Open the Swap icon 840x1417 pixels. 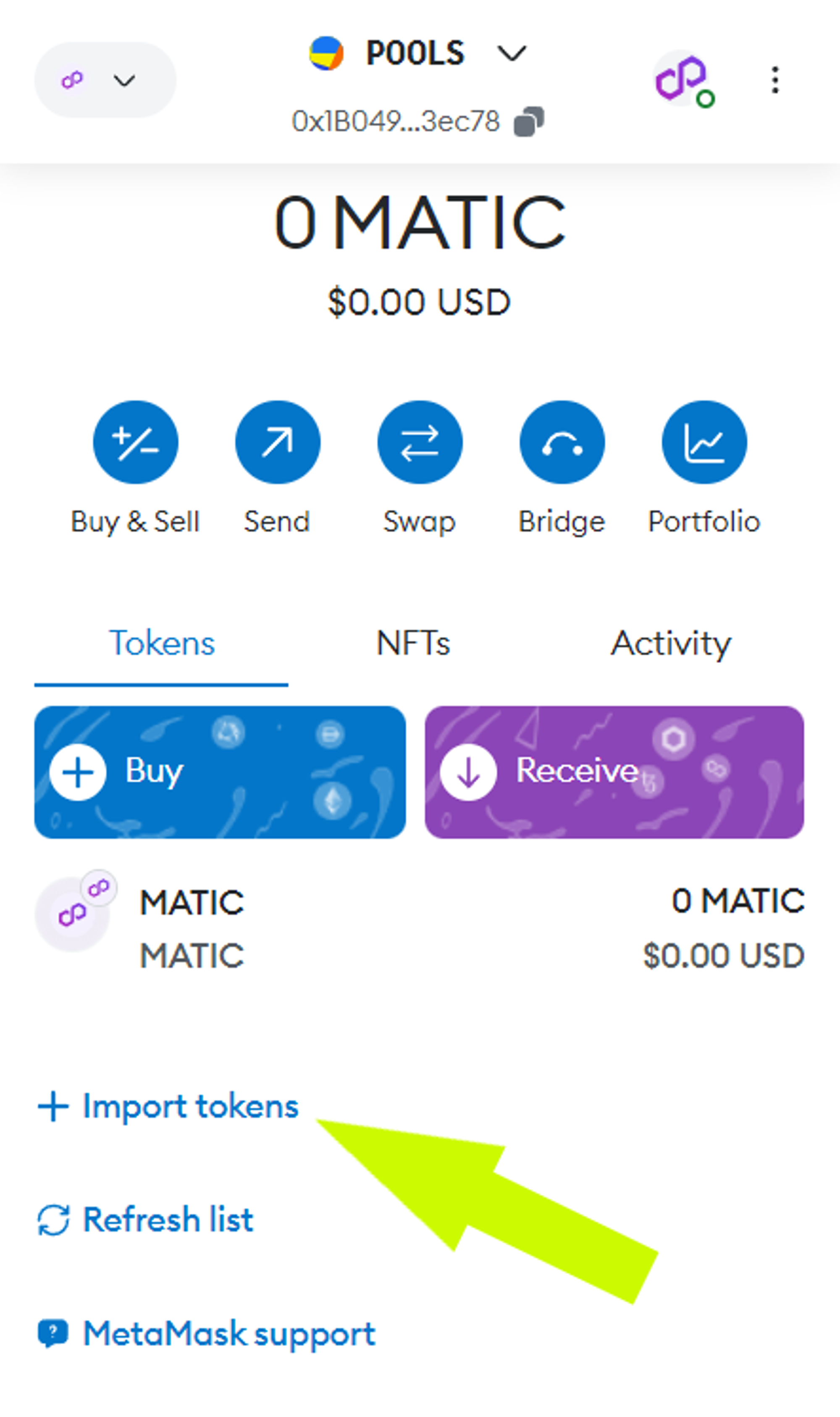coord(420,442)
